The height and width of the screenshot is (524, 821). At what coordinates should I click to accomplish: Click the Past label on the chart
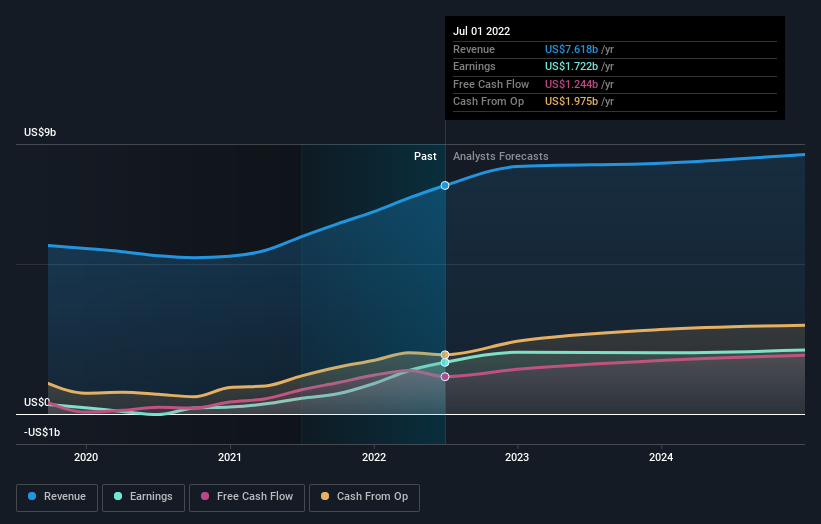(x=425, y=156)
